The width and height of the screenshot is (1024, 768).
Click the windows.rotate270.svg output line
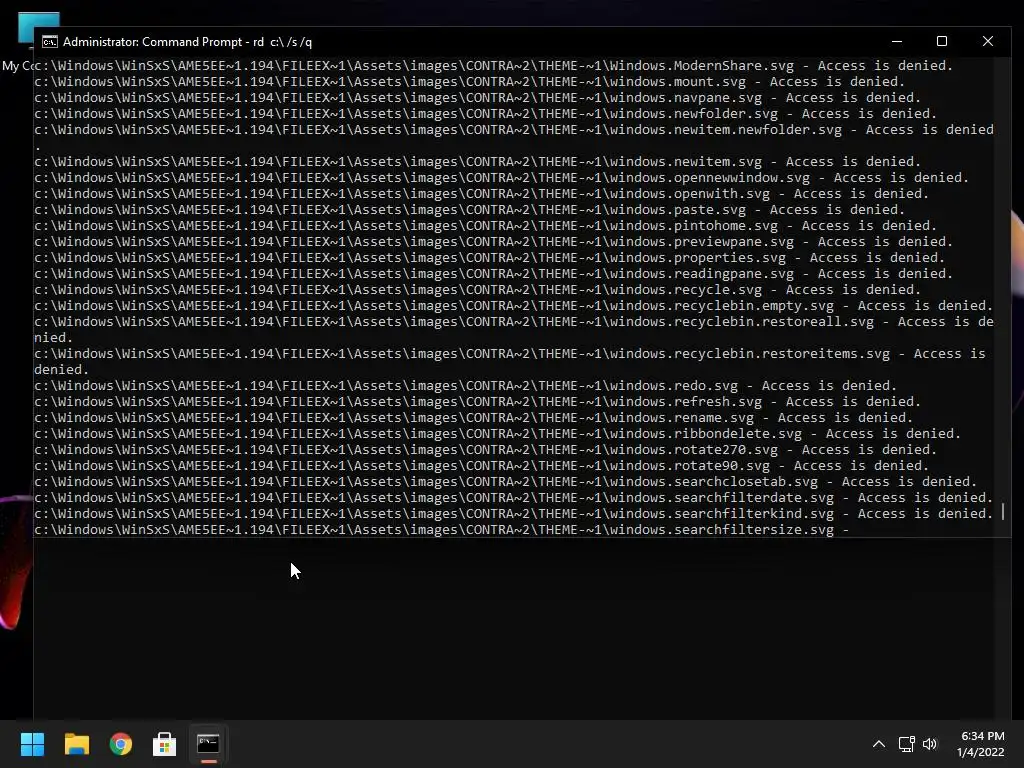[485, 449]
